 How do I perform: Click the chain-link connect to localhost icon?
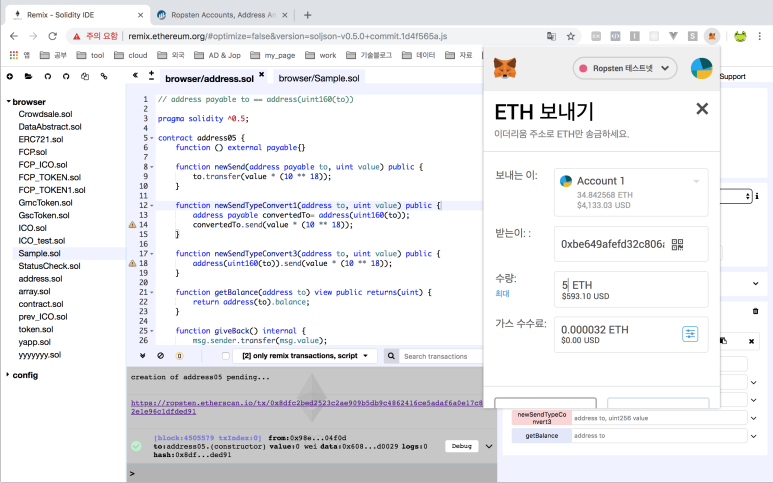tap(104, 76)
